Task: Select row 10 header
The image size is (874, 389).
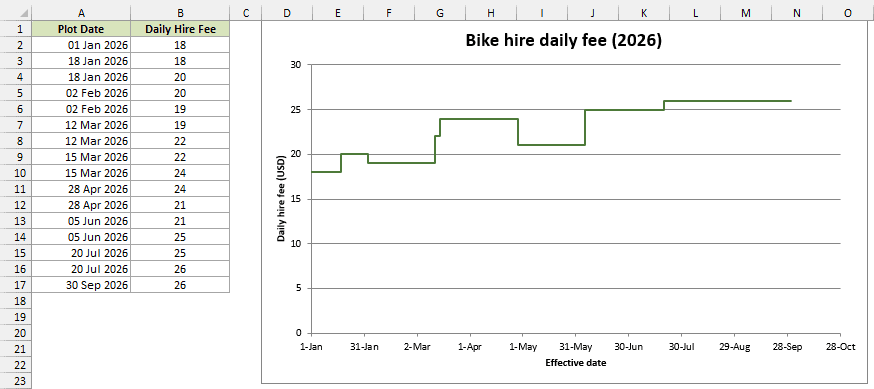Action: [x=16, y=173]
